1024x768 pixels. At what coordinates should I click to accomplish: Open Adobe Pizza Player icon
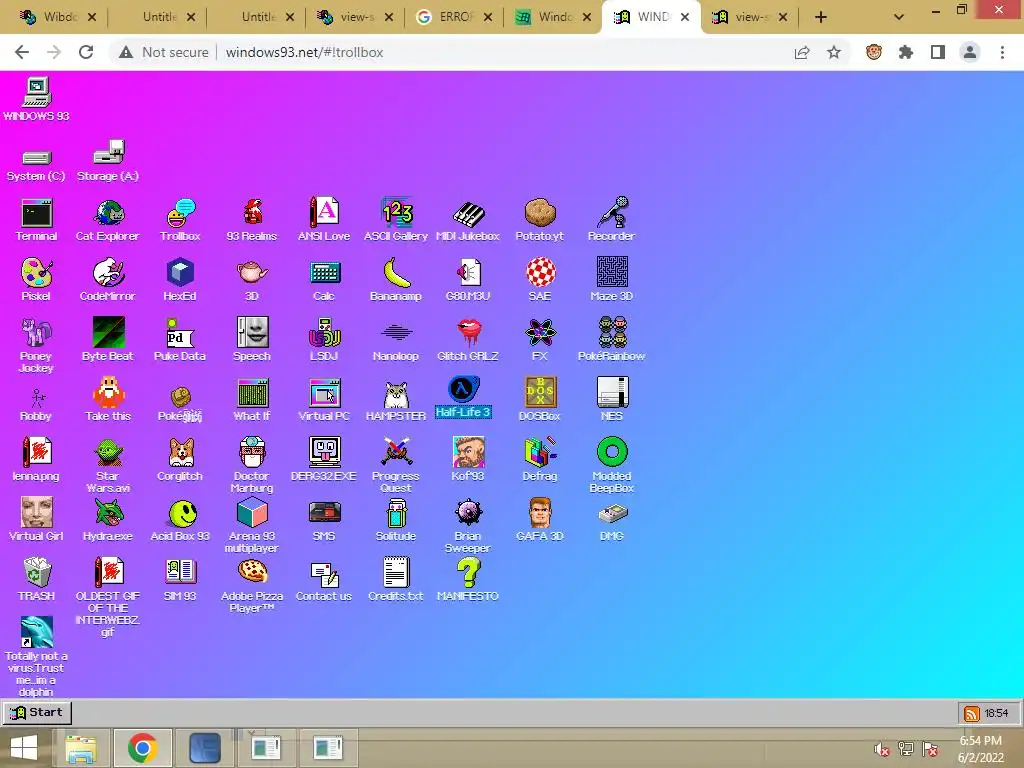[x=252, y=586]
